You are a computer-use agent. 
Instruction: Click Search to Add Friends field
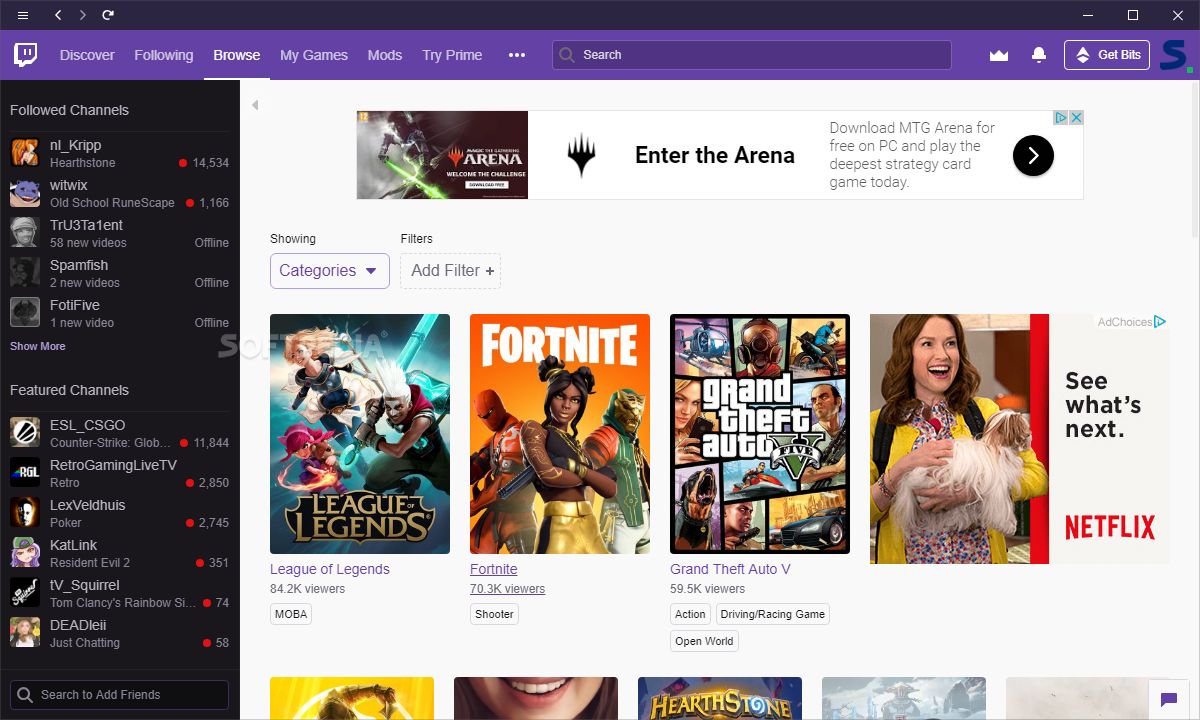pyautogui.click(x=119, y=695)
